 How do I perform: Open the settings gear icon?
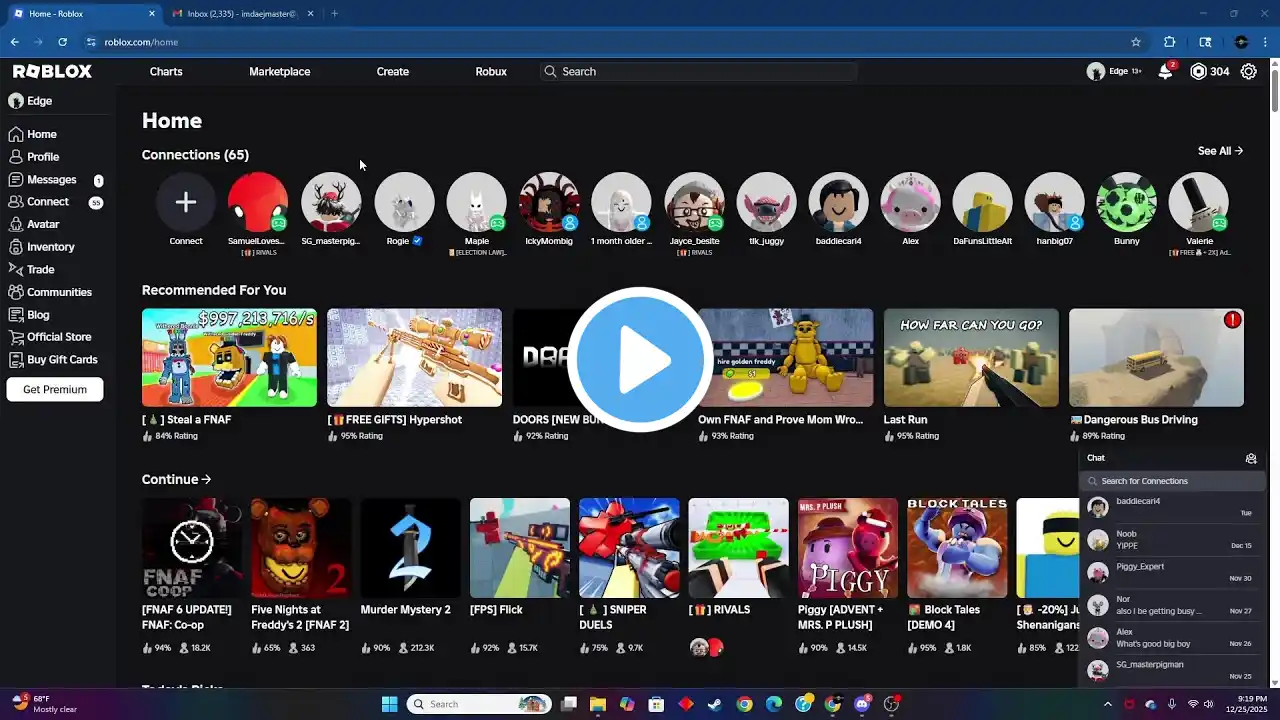1248,72
